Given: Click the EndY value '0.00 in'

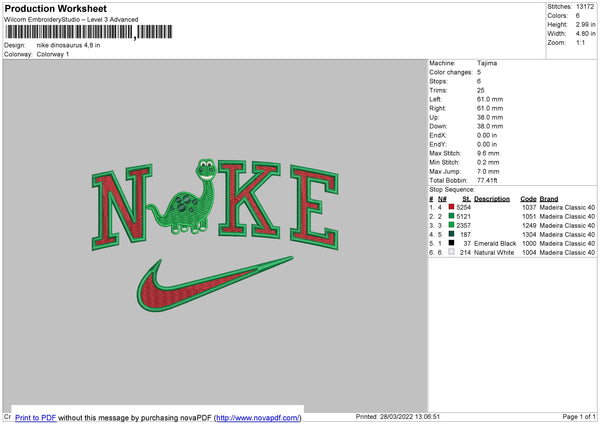Looking at the screenshot, I should point(487,145).
